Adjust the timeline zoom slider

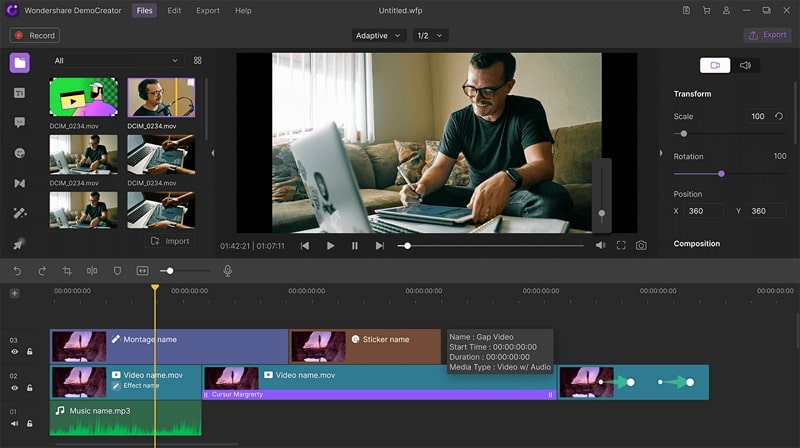tap(170, 271)
